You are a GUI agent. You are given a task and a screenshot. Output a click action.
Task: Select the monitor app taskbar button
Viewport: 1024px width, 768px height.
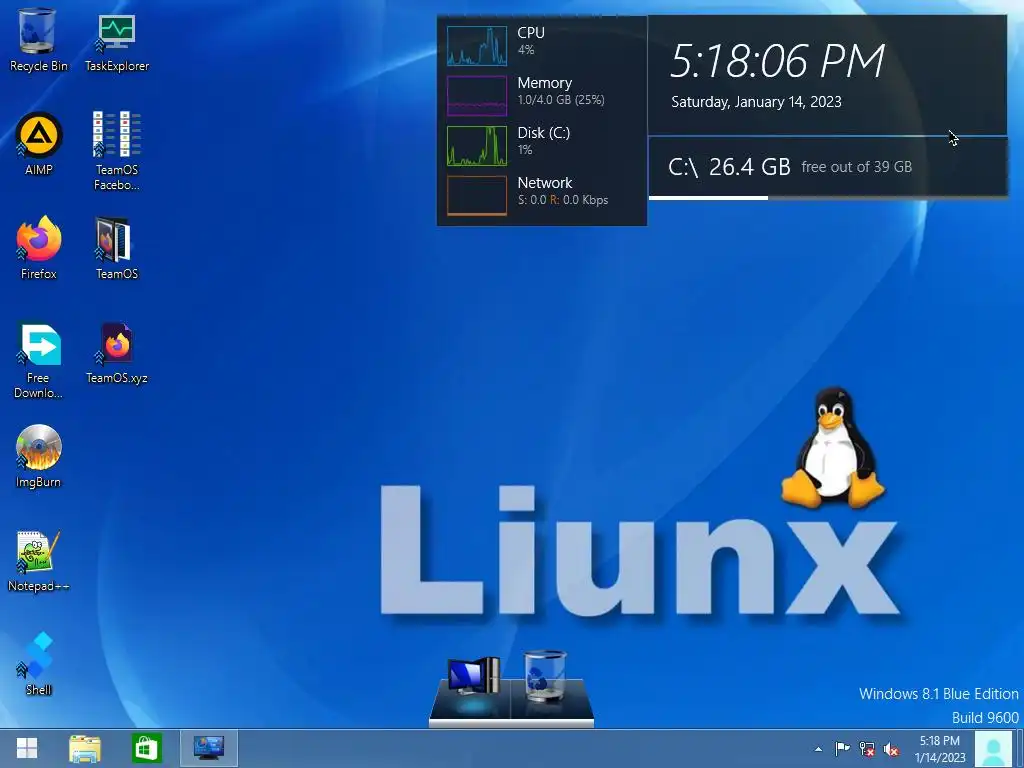coord(209,748)
